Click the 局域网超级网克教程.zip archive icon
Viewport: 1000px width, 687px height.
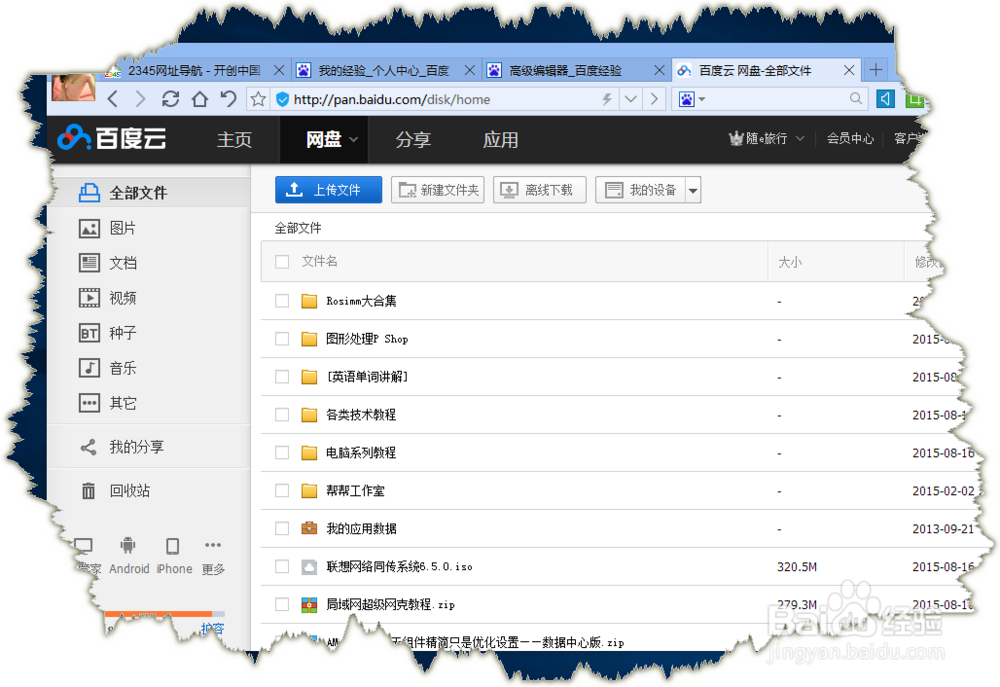(309, 605)
